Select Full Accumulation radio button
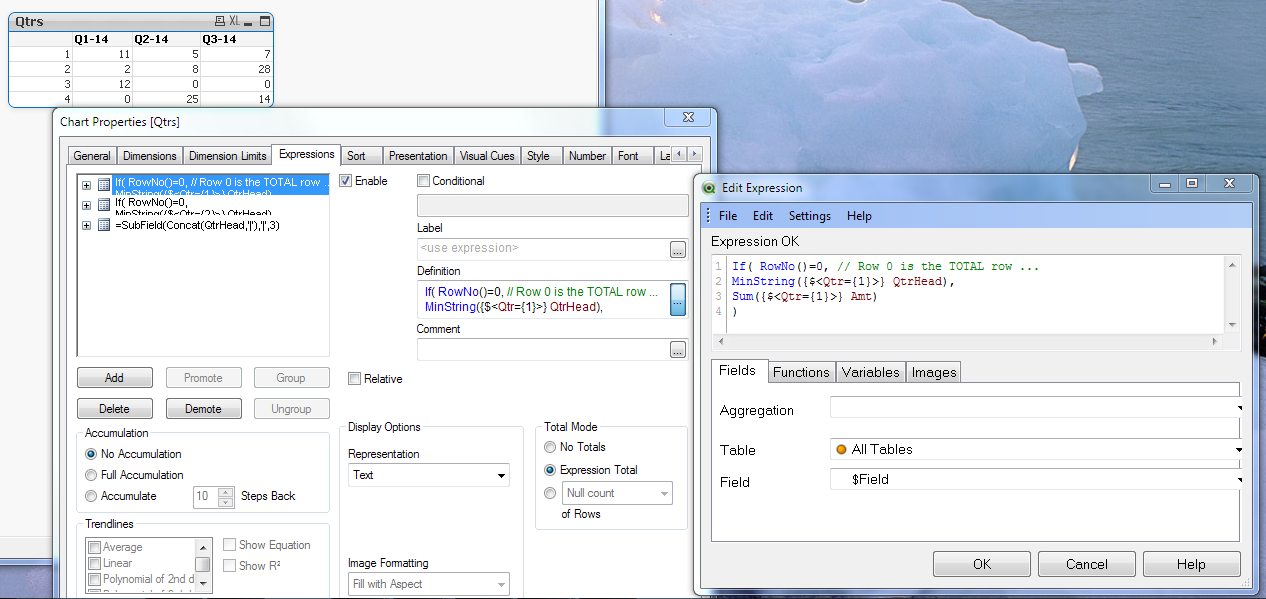The image size is (1266, 599). (92, 475)
